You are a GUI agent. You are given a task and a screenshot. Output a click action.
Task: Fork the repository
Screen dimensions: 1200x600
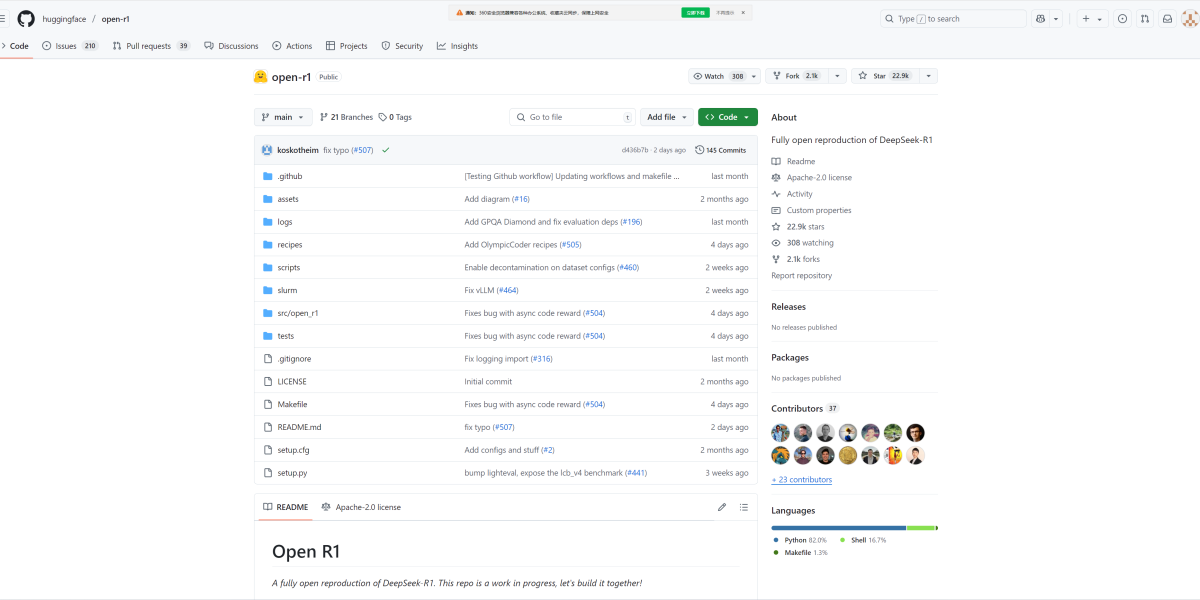796,76
